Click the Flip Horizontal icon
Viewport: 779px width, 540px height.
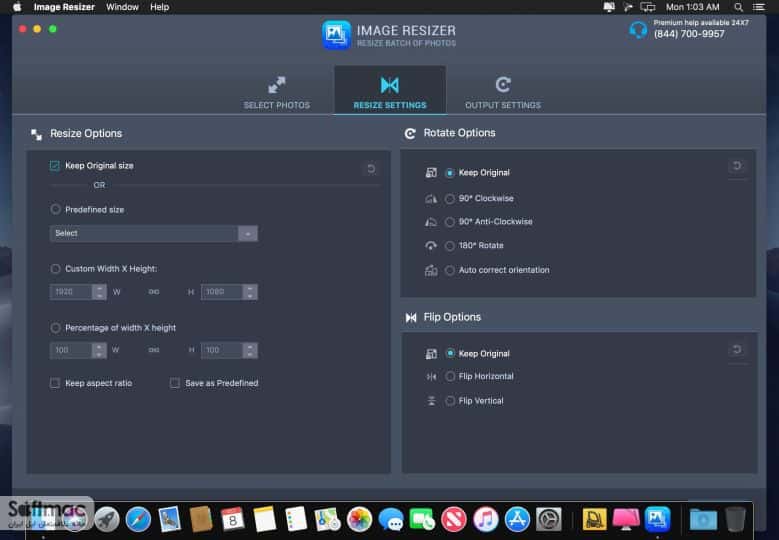point(431,377)
